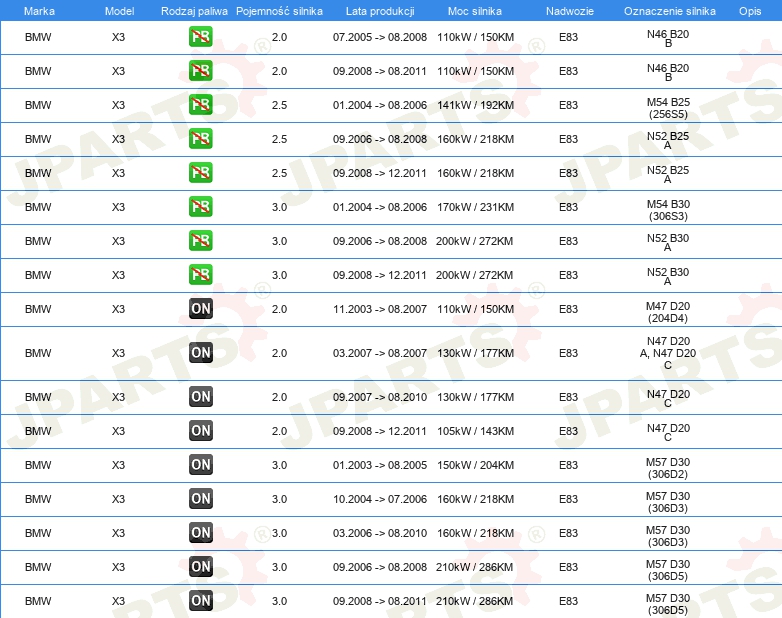Viewport: 782px width, 618px height.
Task: Click the Nadwozie column header
Action: pos(570,11)
